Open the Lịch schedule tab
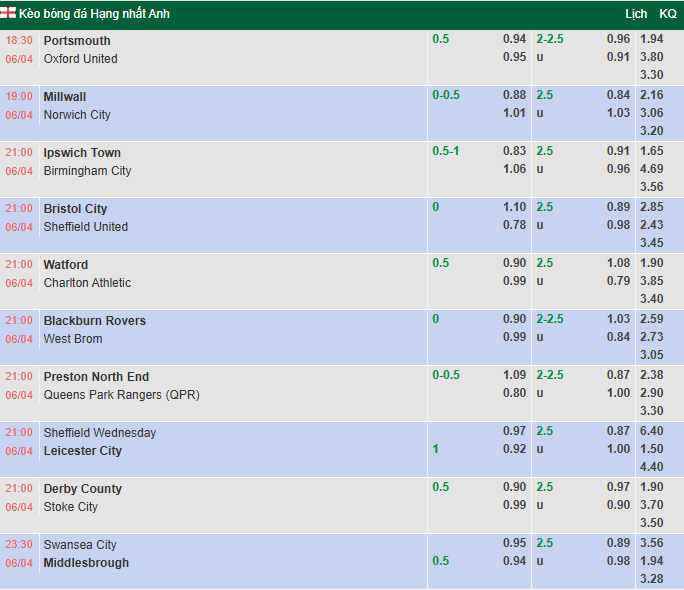The image size is (684, 590). point(636,14)
